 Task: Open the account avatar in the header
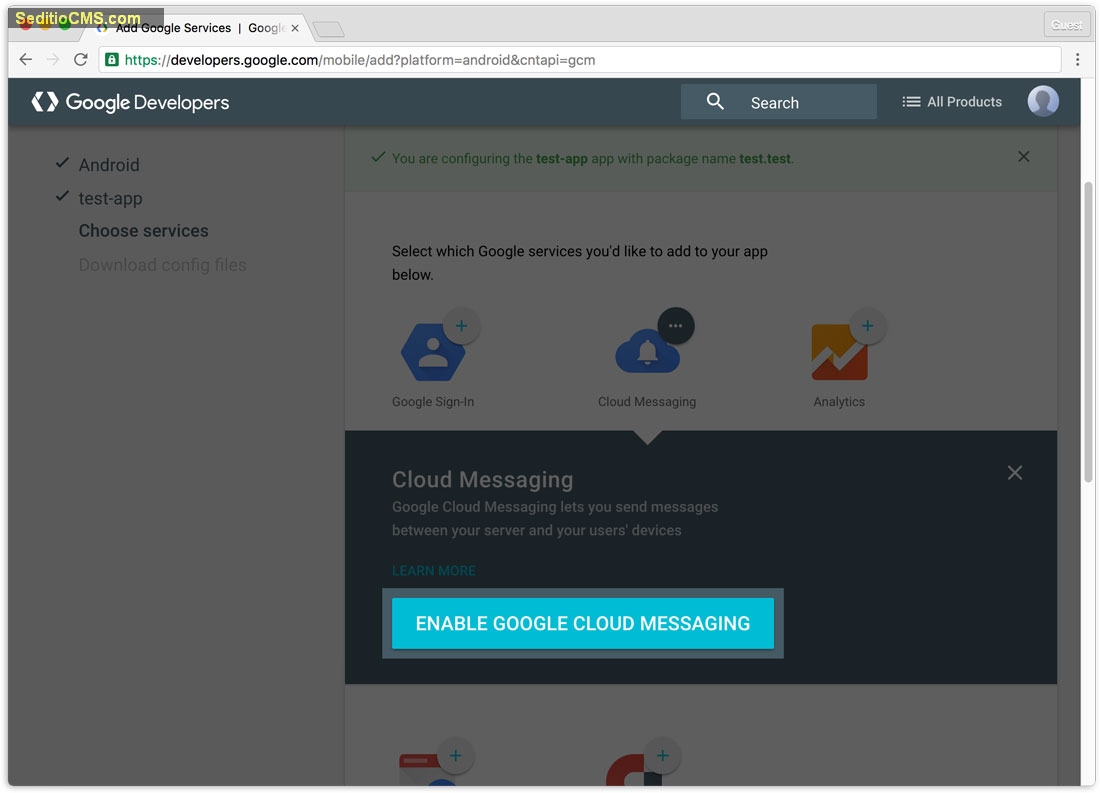(x=1042, y=102)
